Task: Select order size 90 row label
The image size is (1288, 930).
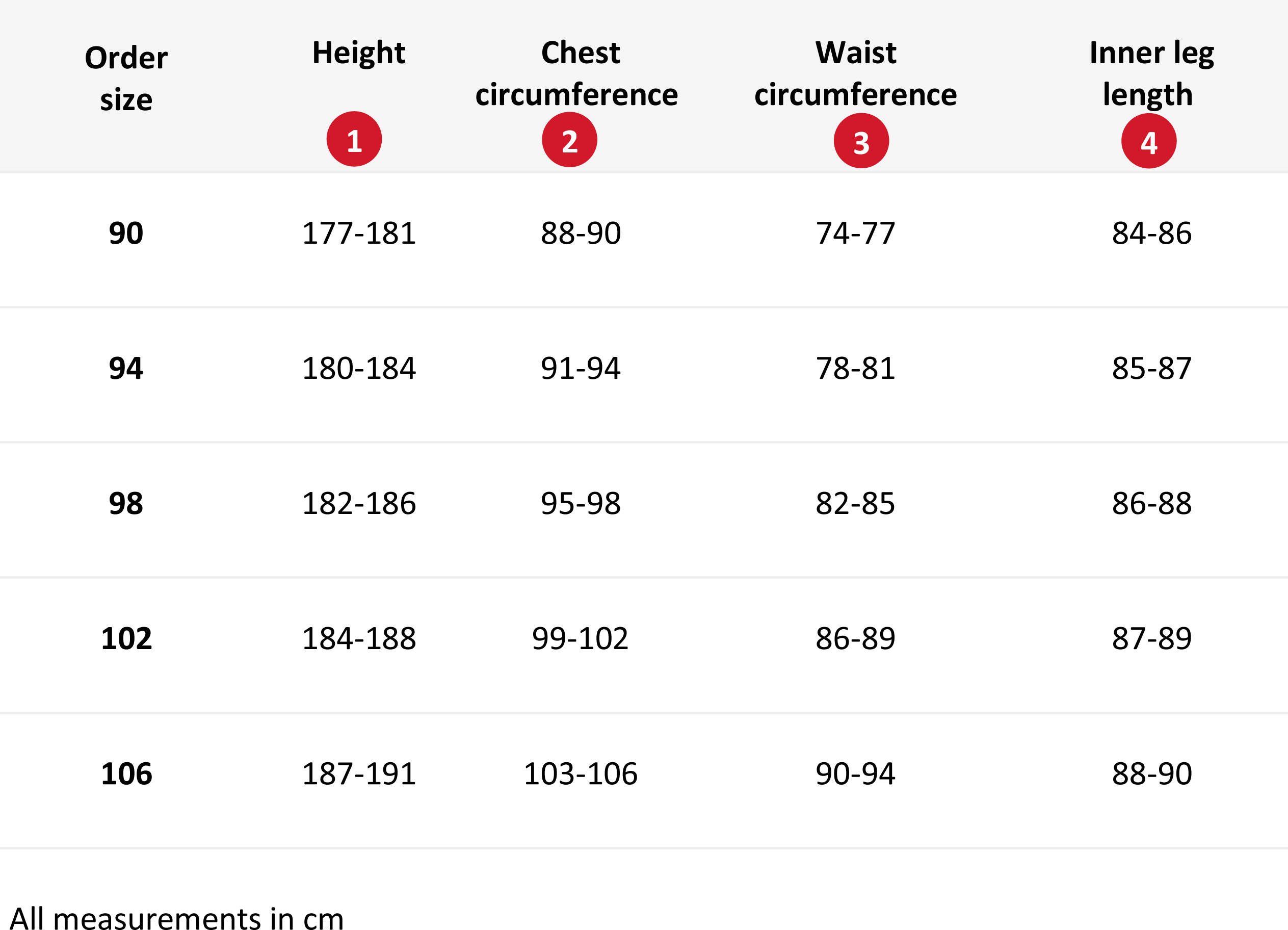Action: (x=126, y=233)
